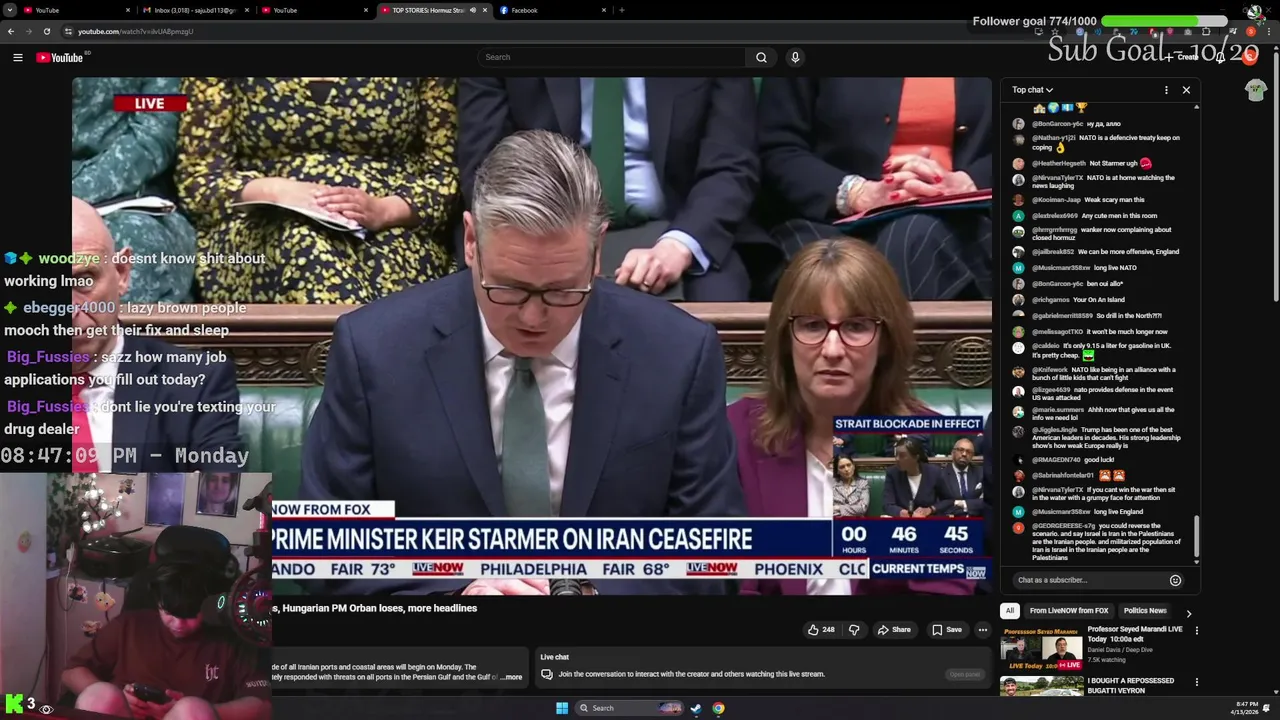Expand video description with ...more

point(511,677)
